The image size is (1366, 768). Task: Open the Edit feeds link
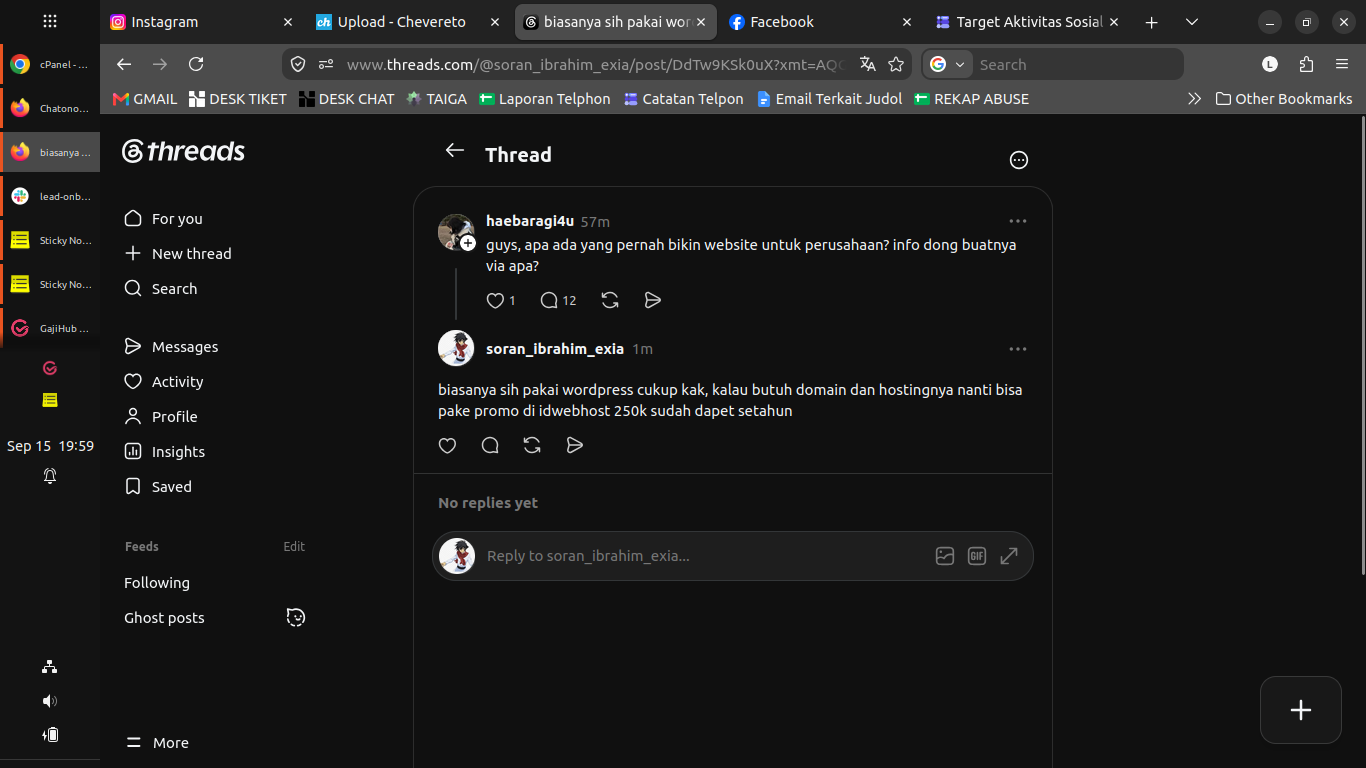coord(294,547)
